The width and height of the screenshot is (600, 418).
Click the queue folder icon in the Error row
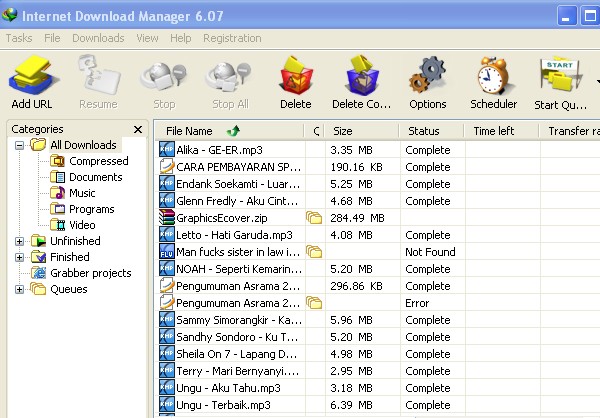tap(314, 302)
